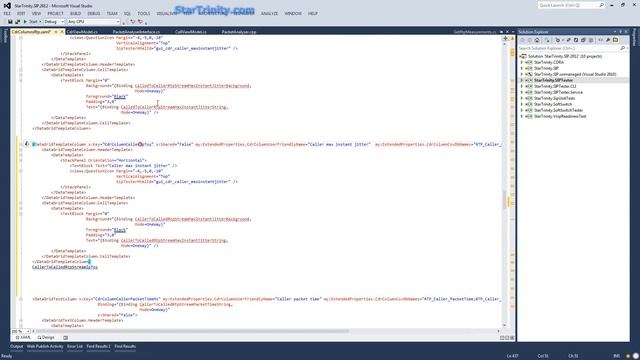
Task: Open the editor zoom percentage dropdown
Action: point(28,331)
